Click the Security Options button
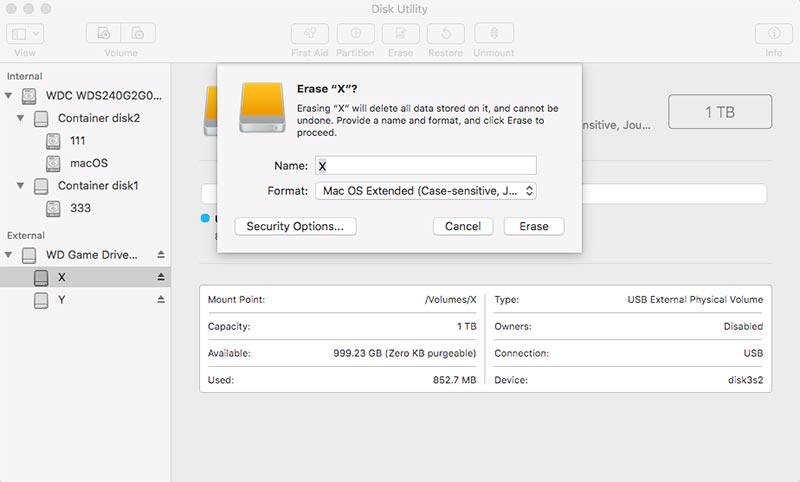800x482 pixels. 295,227
